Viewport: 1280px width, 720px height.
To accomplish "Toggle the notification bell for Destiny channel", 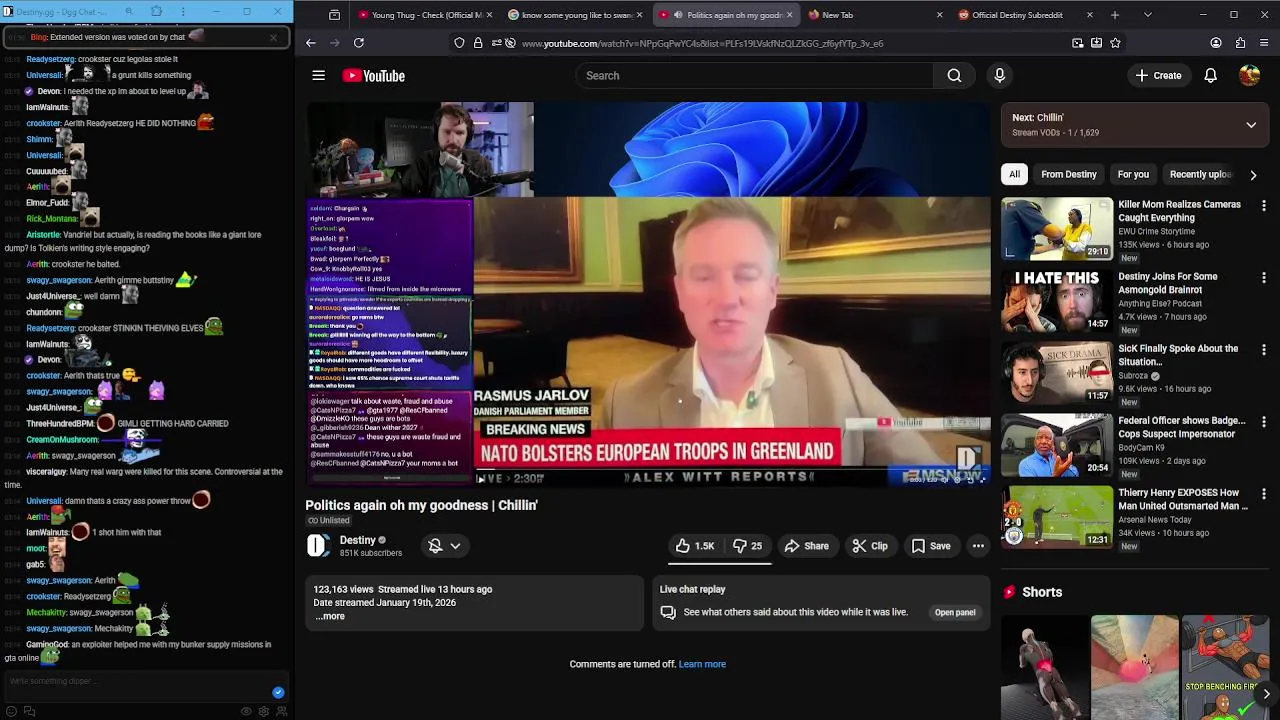I will (x=435, y=546).
